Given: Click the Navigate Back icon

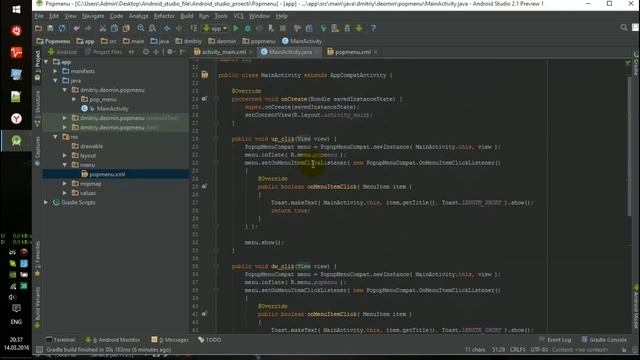Looking at the screenshot, I should point(167,28).
